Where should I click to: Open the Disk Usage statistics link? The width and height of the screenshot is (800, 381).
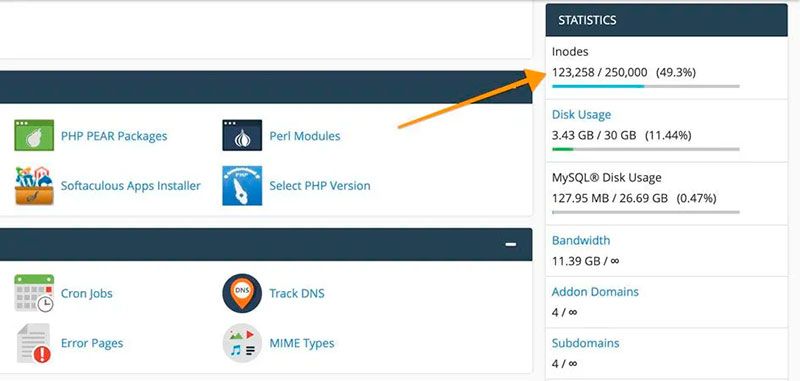(581, 115)
